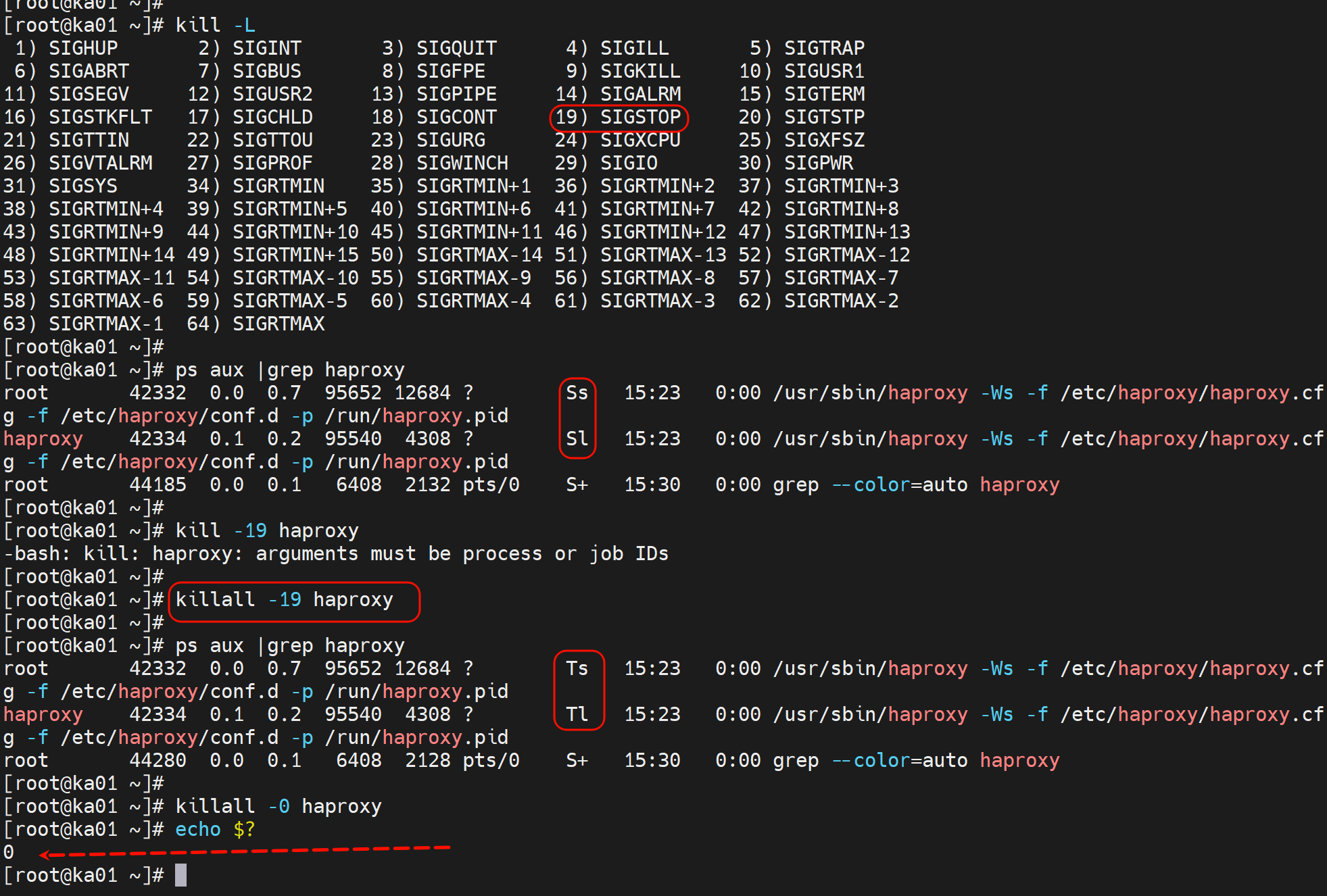The image size is (1327, 896).
Task: Click PID 44185 of grep process
Action: point(157,484)
